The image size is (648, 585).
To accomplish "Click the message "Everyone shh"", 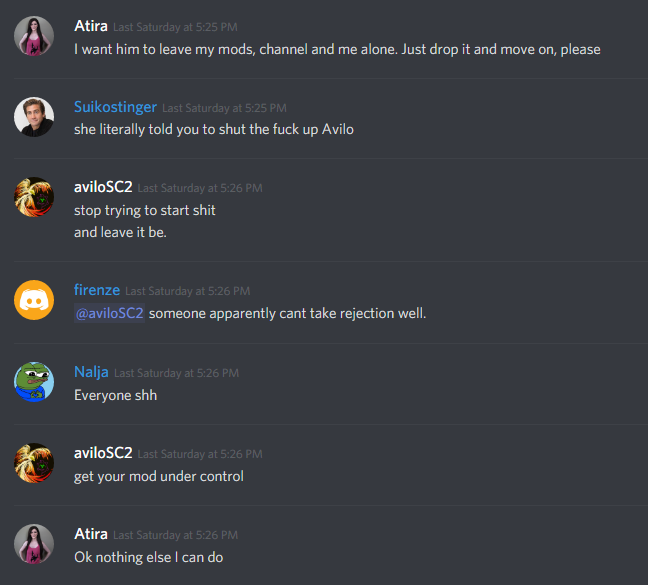I will (116, 395).
